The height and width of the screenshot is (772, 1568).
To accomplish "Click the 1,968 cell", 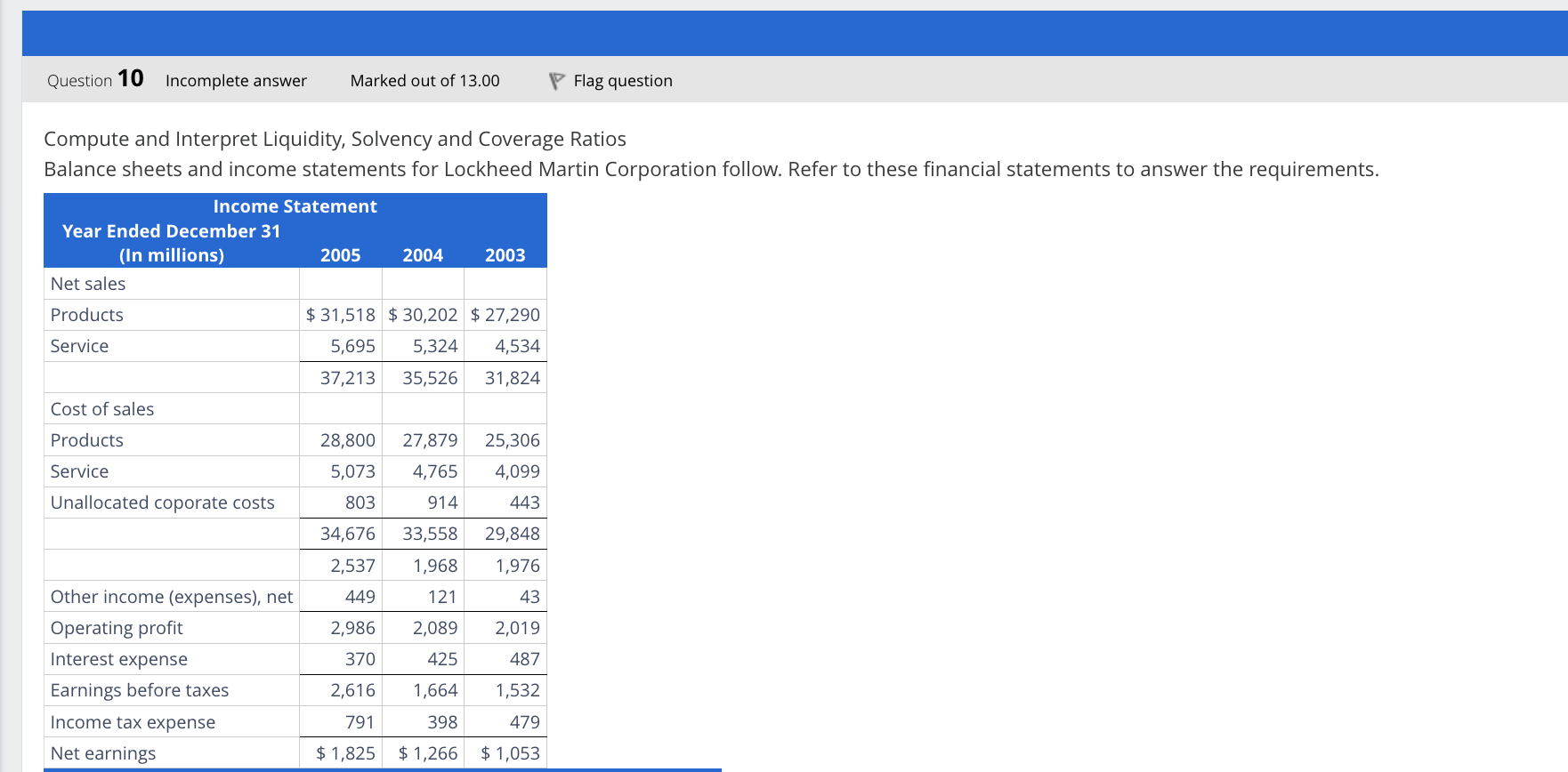I will click(423, 566).
